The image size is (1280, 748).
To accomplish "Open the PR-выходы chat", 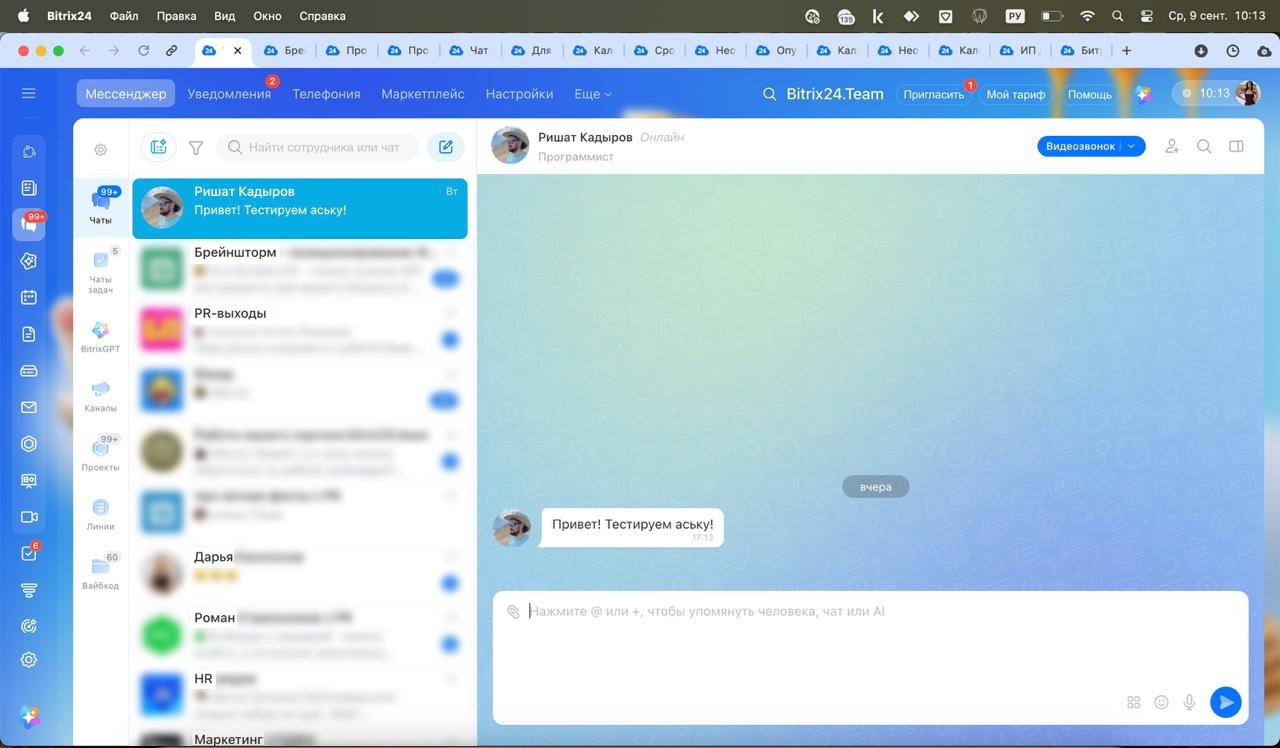I will 300,330.
